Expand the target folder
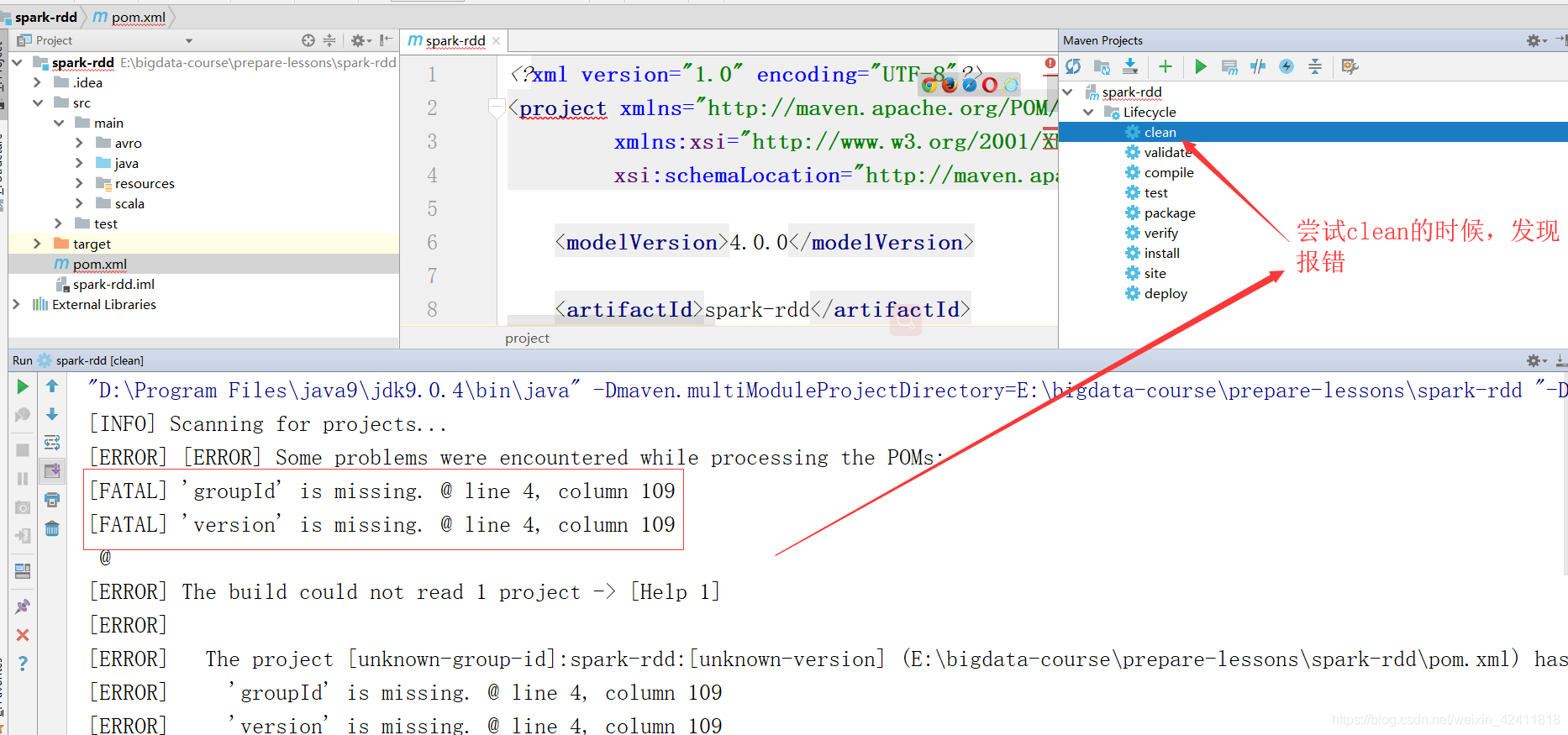1568x735 pixels. click(x=37, y=244)
